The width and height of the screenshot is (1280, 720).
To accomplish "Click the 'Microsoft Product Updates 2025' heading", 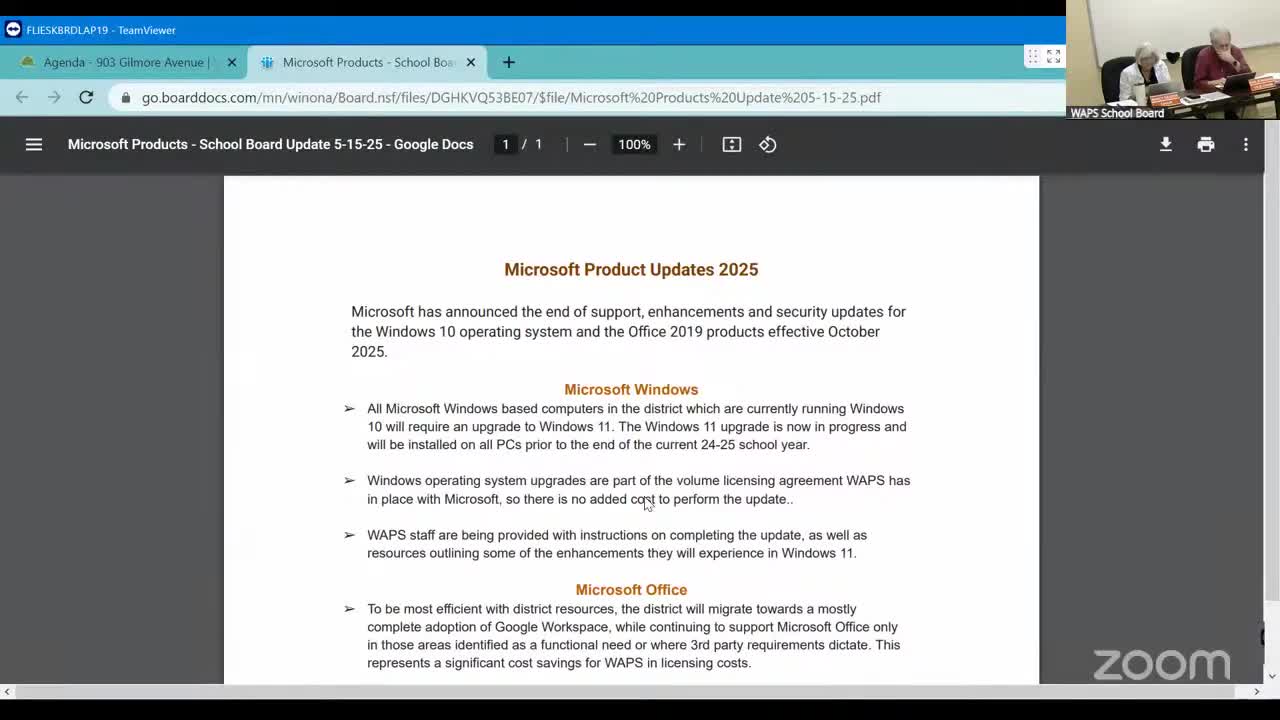I will [x=631, y=269].
